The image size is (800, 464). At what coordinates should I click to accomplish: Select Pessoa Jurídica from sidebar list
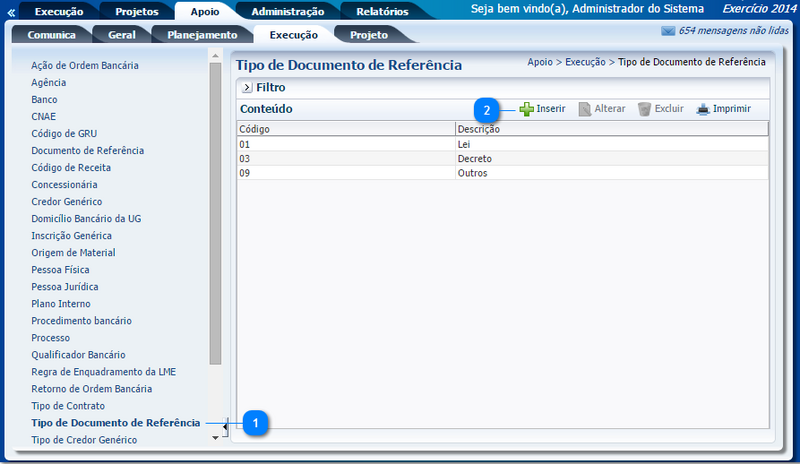(65, 287)
